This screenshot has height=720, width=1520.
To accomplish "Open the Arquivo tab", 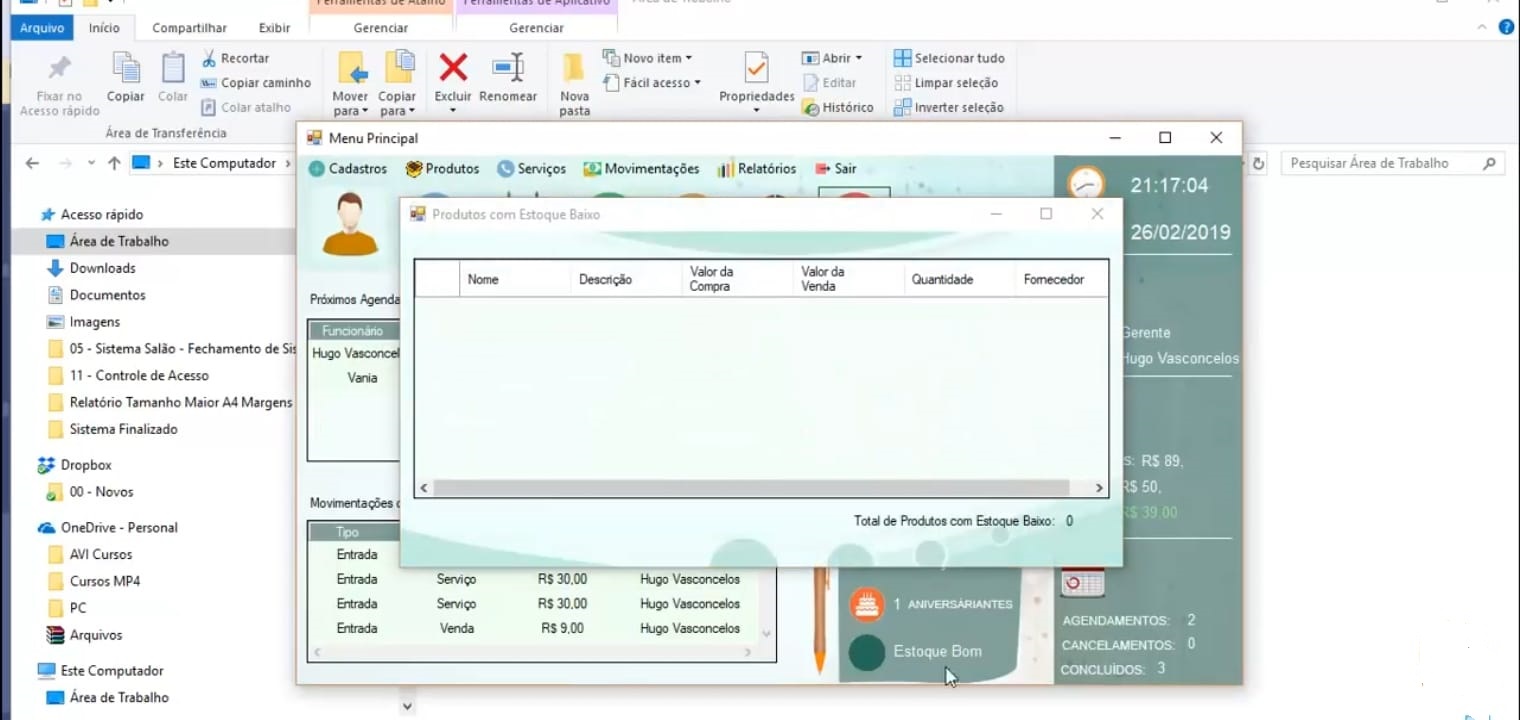I will [x=42, y=28].
